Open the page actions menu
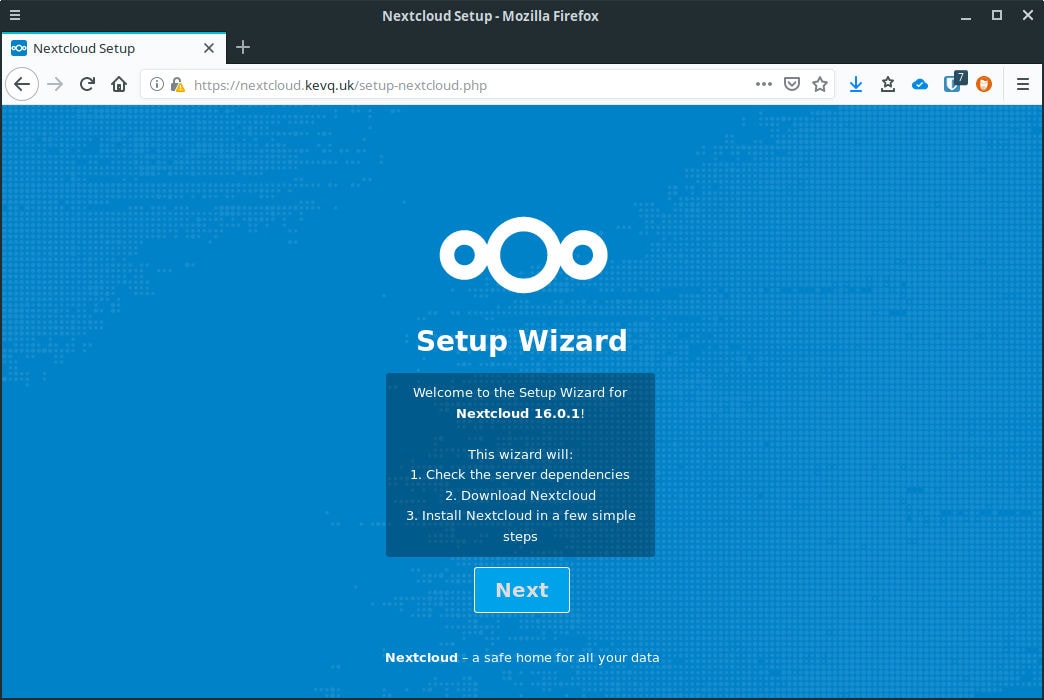Viewport: 1044px width, 700px height. pos(764,84)
